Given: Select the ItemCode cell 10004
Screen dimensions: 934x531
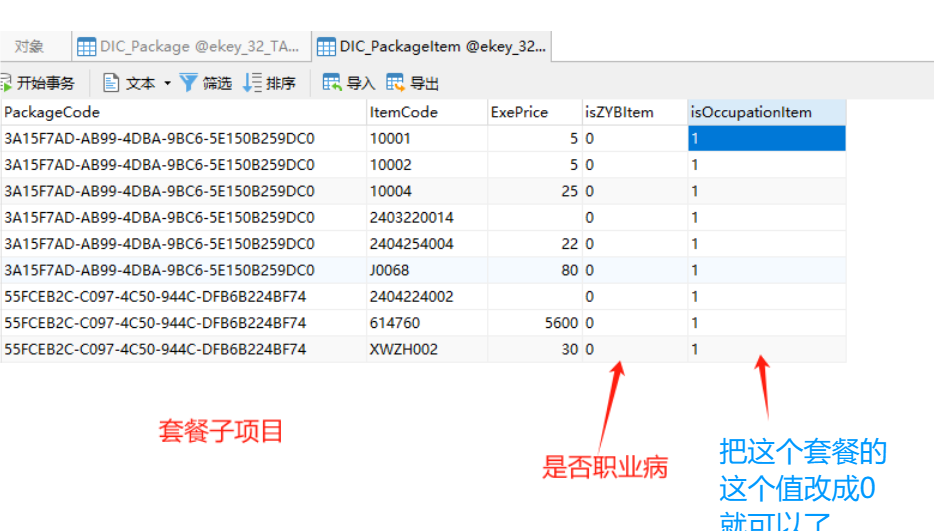Looking at the screenshot, I should tap(427, 191).
